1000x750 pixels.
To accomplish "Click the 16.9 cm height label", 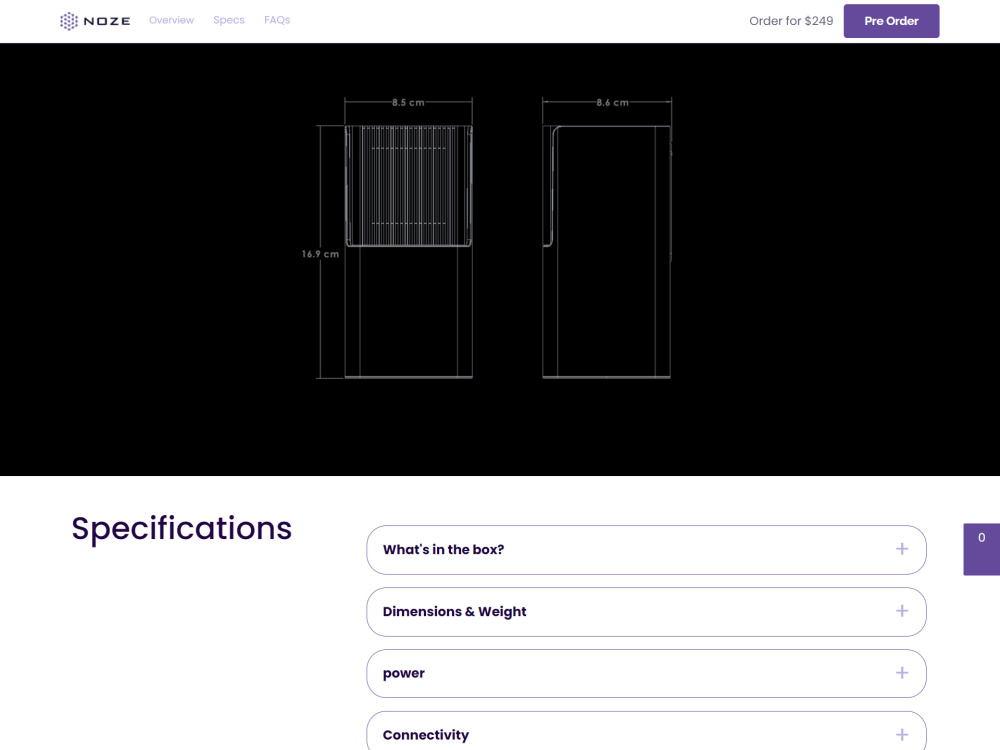I will (x=320, y=254).
